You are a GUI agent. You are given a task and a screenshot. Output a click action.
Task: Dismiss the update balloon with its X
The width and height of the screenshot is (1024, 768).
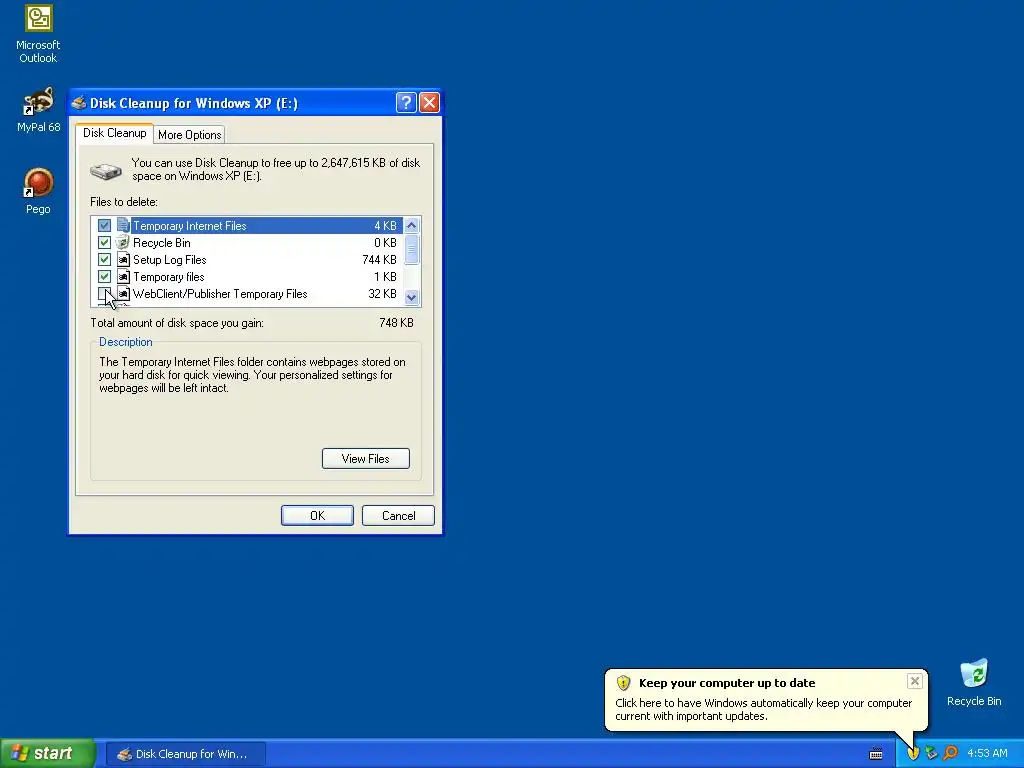coord(914,681)
